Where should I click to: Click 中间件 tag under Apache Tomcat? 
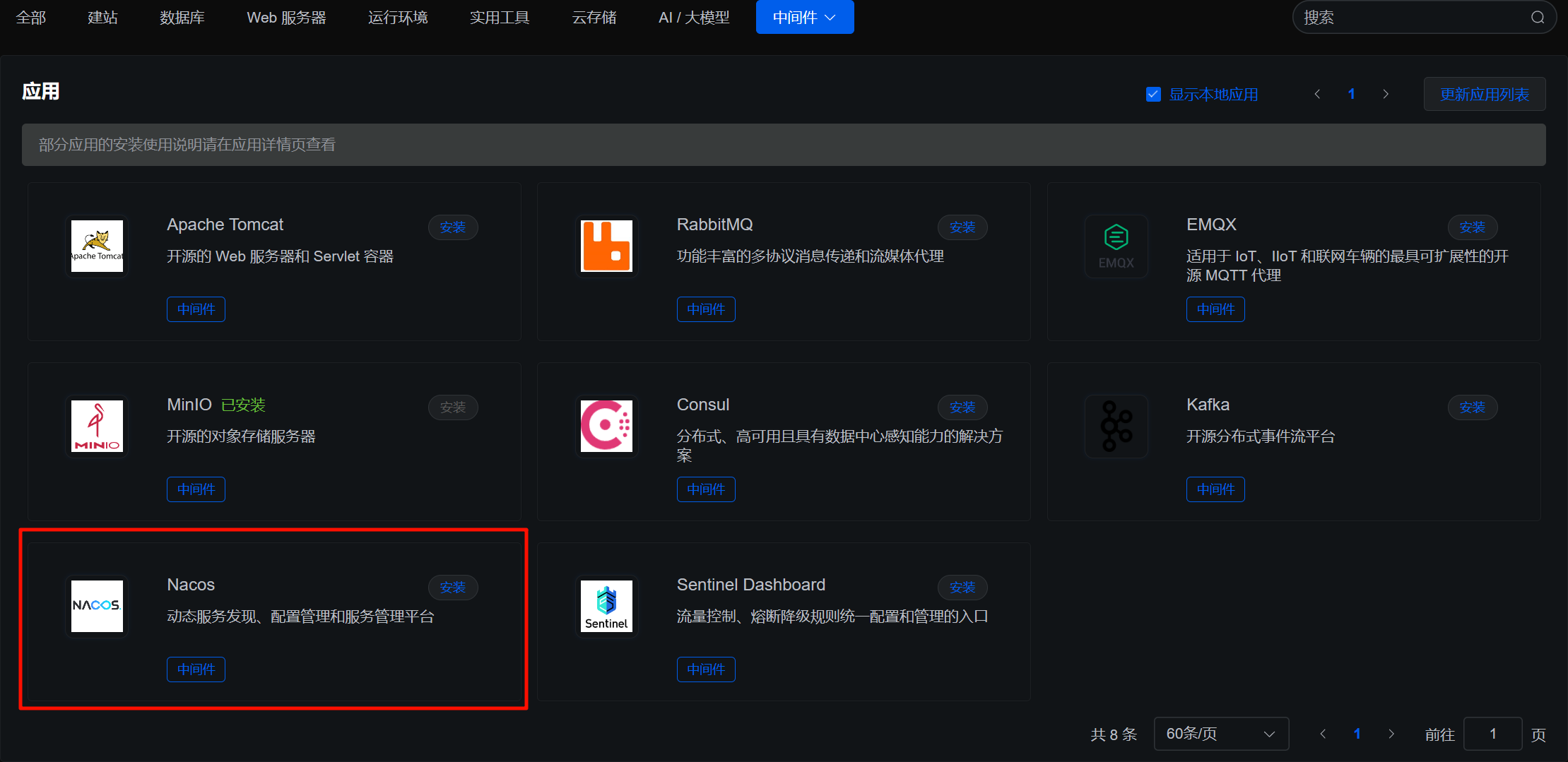click(x=196, y=309)
